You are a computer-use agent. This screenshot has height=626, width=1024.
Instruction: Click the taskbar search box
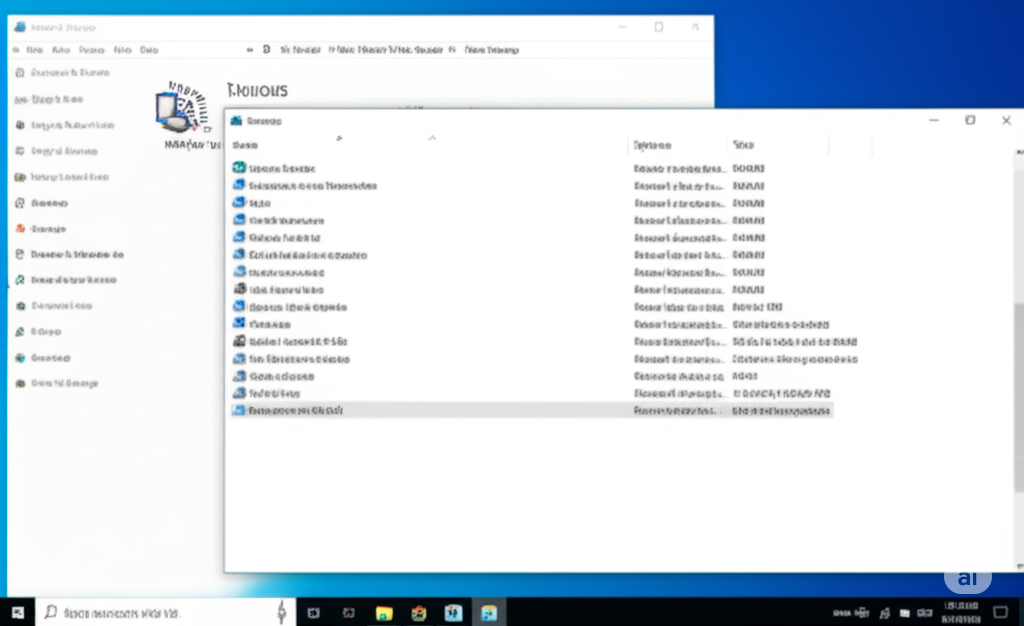click(165, 612)
